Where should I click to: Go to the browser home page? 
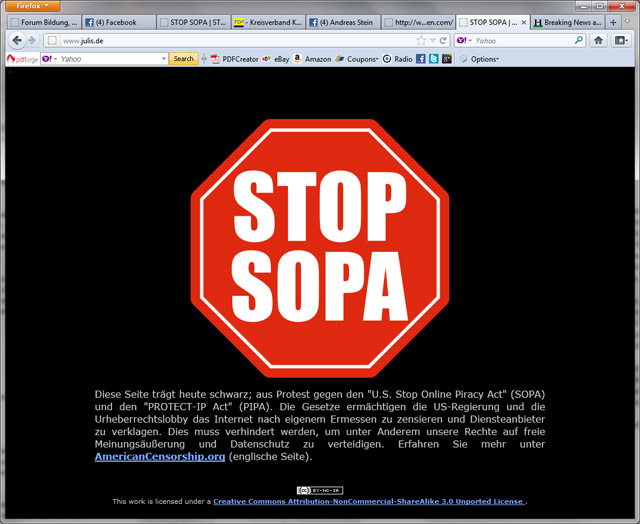click(x=598, y=41)
